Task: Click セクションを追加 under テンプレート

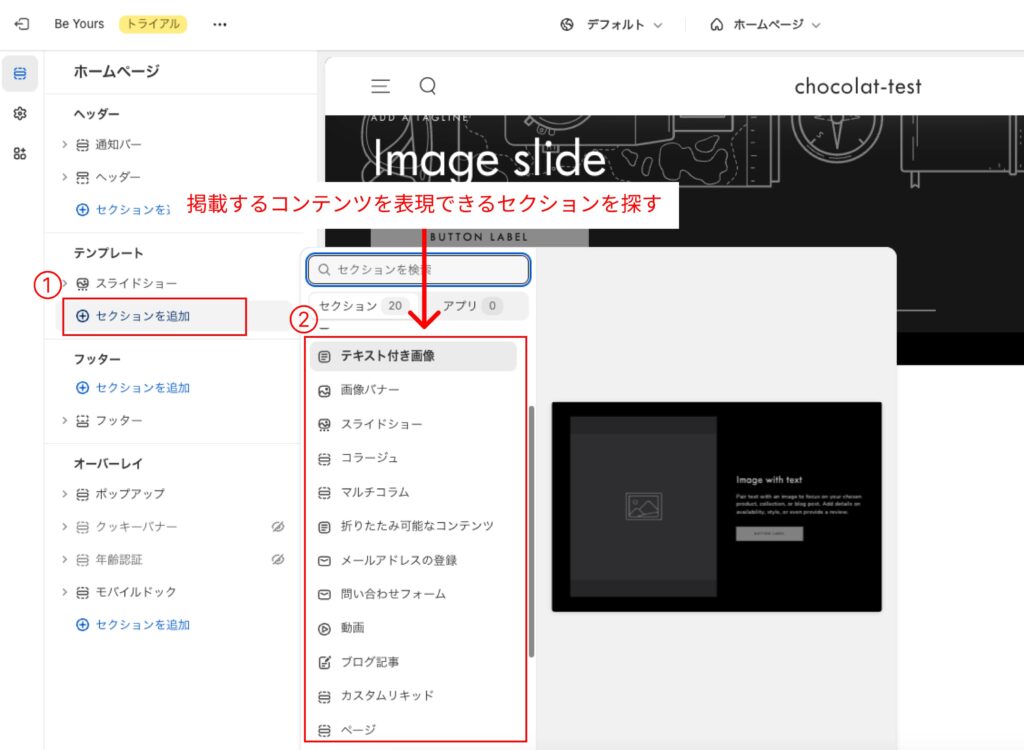Action: (x=142, y=316)
